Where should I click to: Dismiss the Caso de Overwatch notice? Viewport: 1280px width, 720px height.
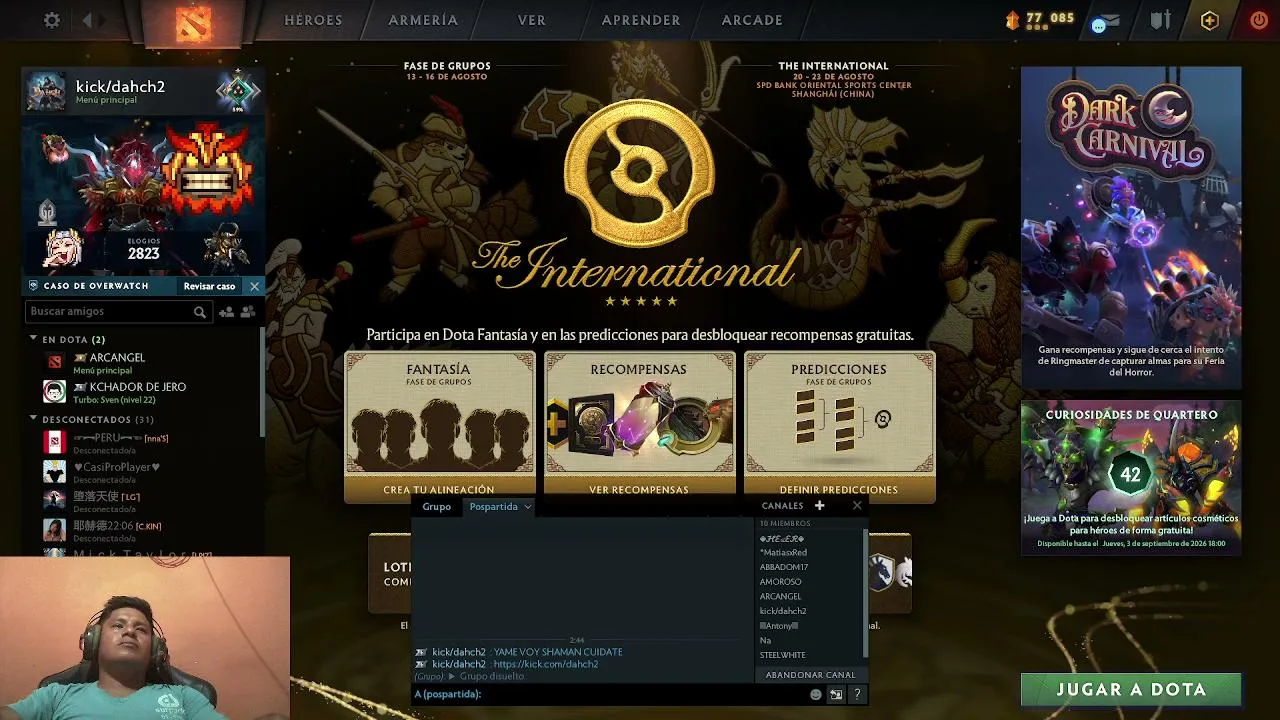pyautogui.click(x=254, y=286)
